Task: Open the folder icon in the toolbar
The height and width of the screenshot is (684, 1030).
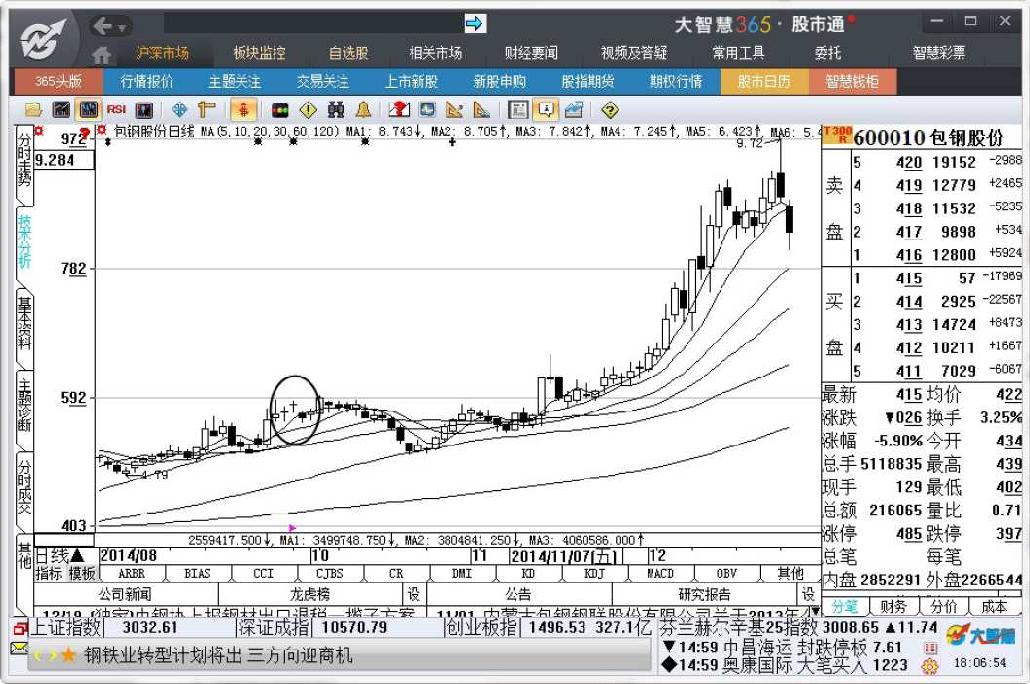Action: [x=34, y=110]
